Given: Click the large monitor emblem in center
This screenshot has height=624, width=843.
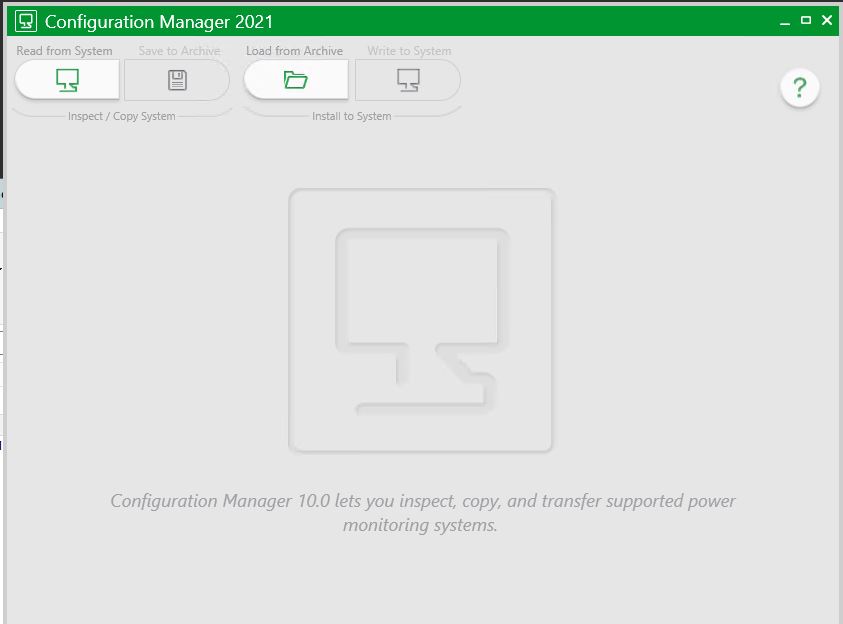Looking at the screenshot, I should (421, 320).
